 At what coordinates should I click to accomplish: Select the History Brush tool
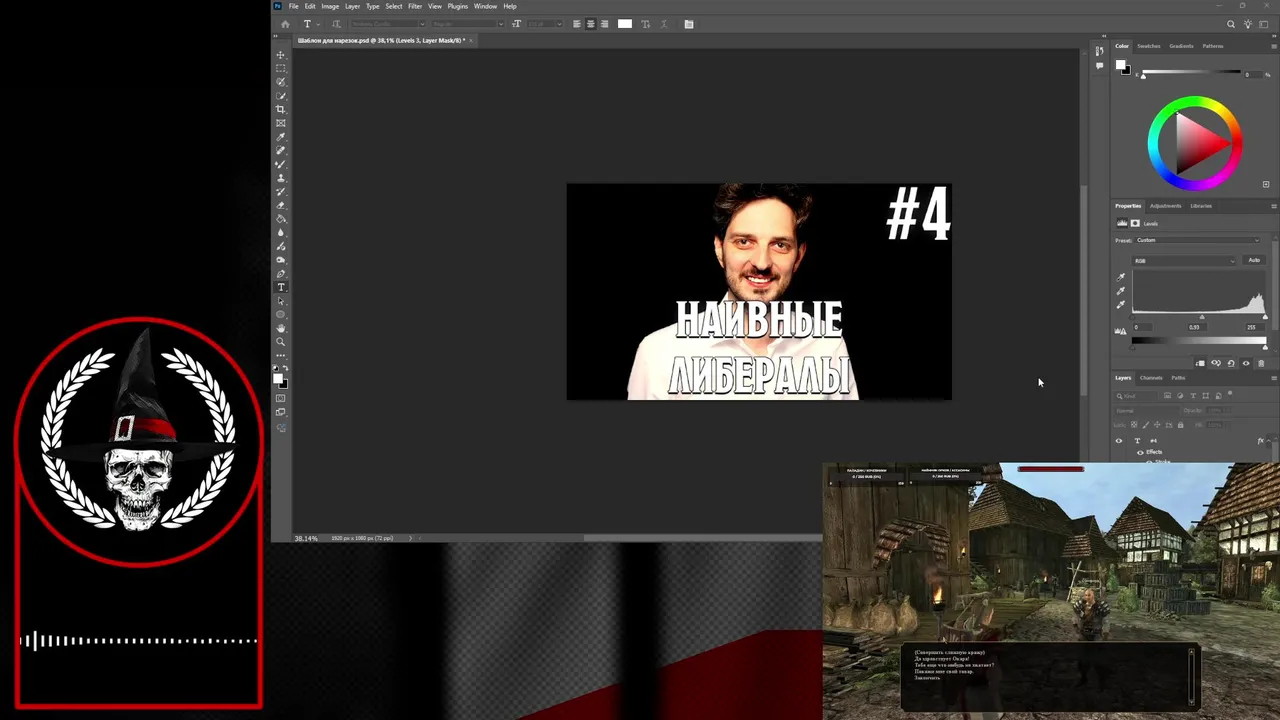click(x=281, y=191)
